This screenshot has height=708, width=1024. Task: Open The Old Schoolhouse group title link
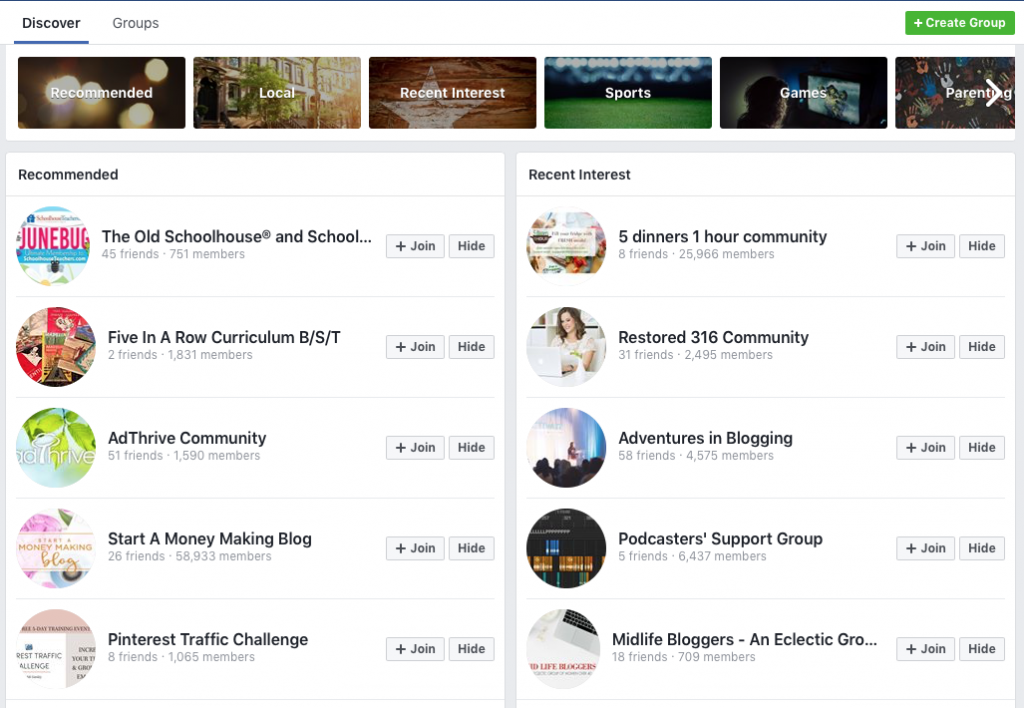[236, 236]
